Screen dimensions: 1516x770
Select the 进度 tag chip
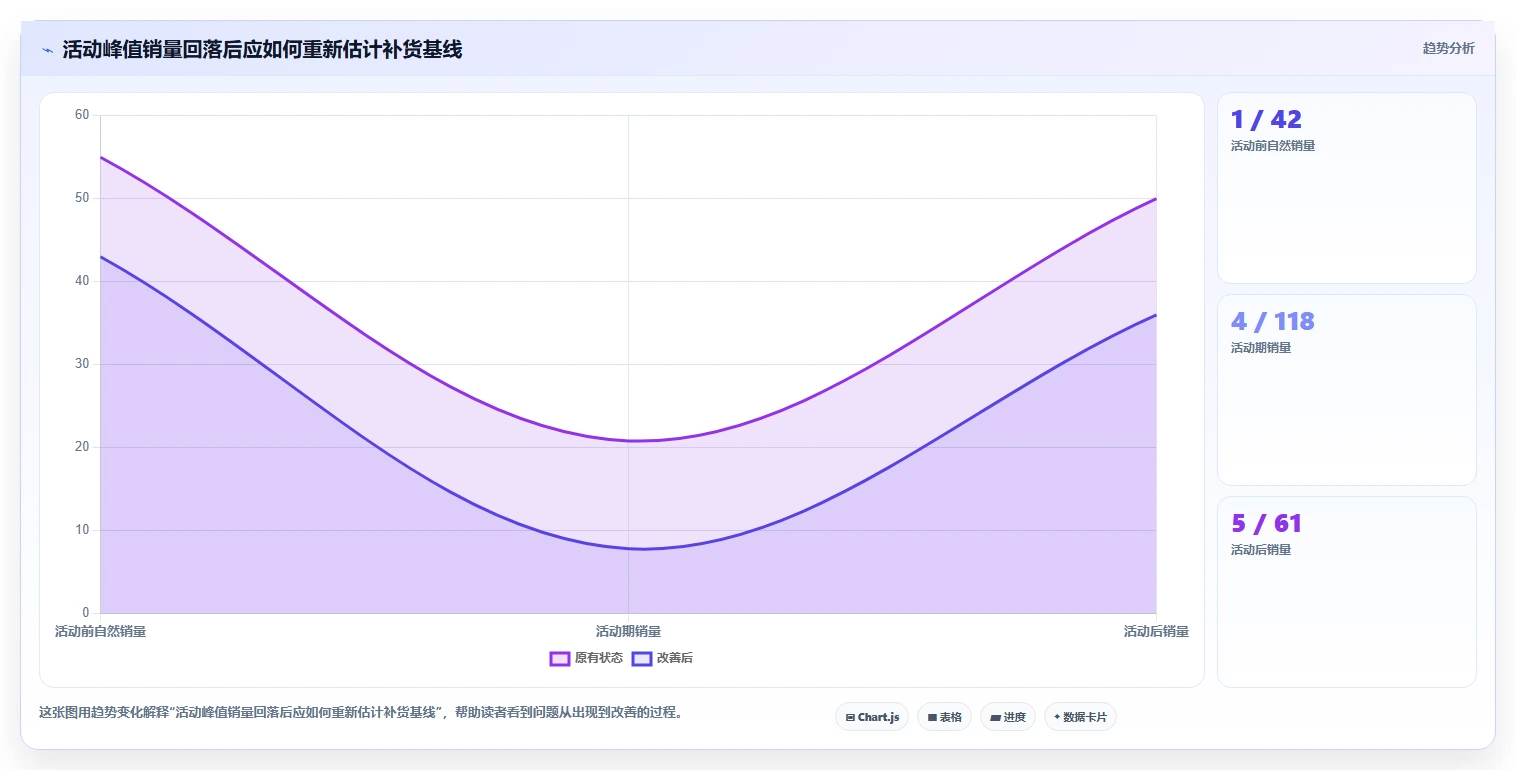pos(1008,717)
